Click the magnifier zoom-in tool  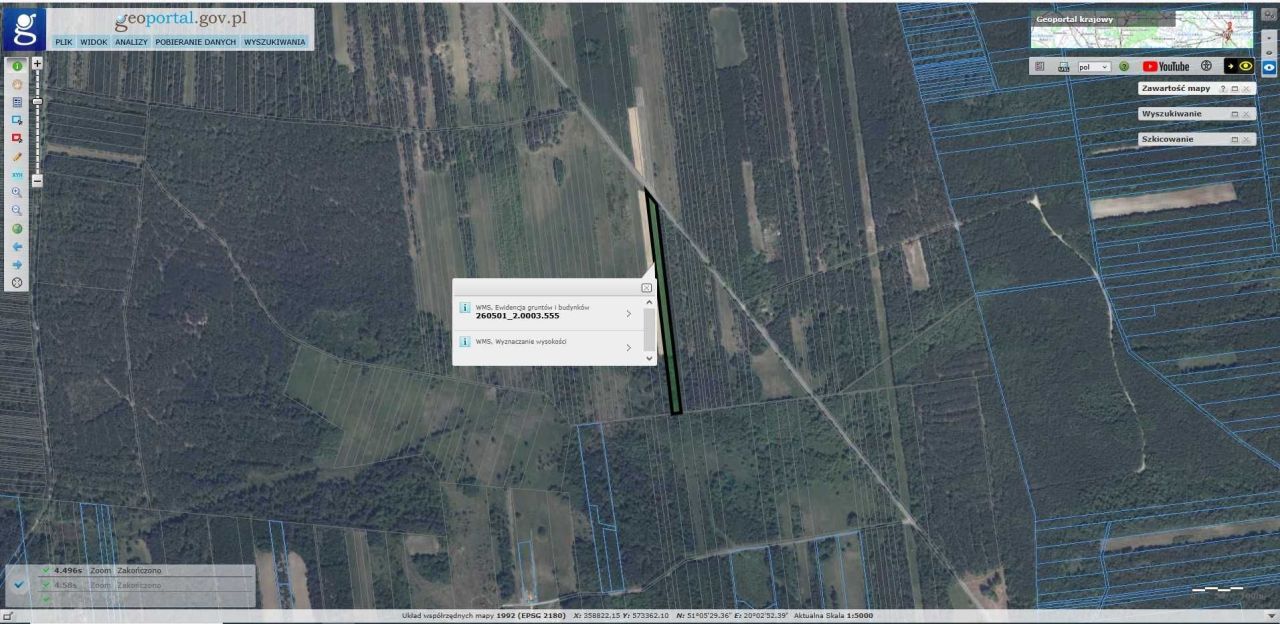click(17, 192)
